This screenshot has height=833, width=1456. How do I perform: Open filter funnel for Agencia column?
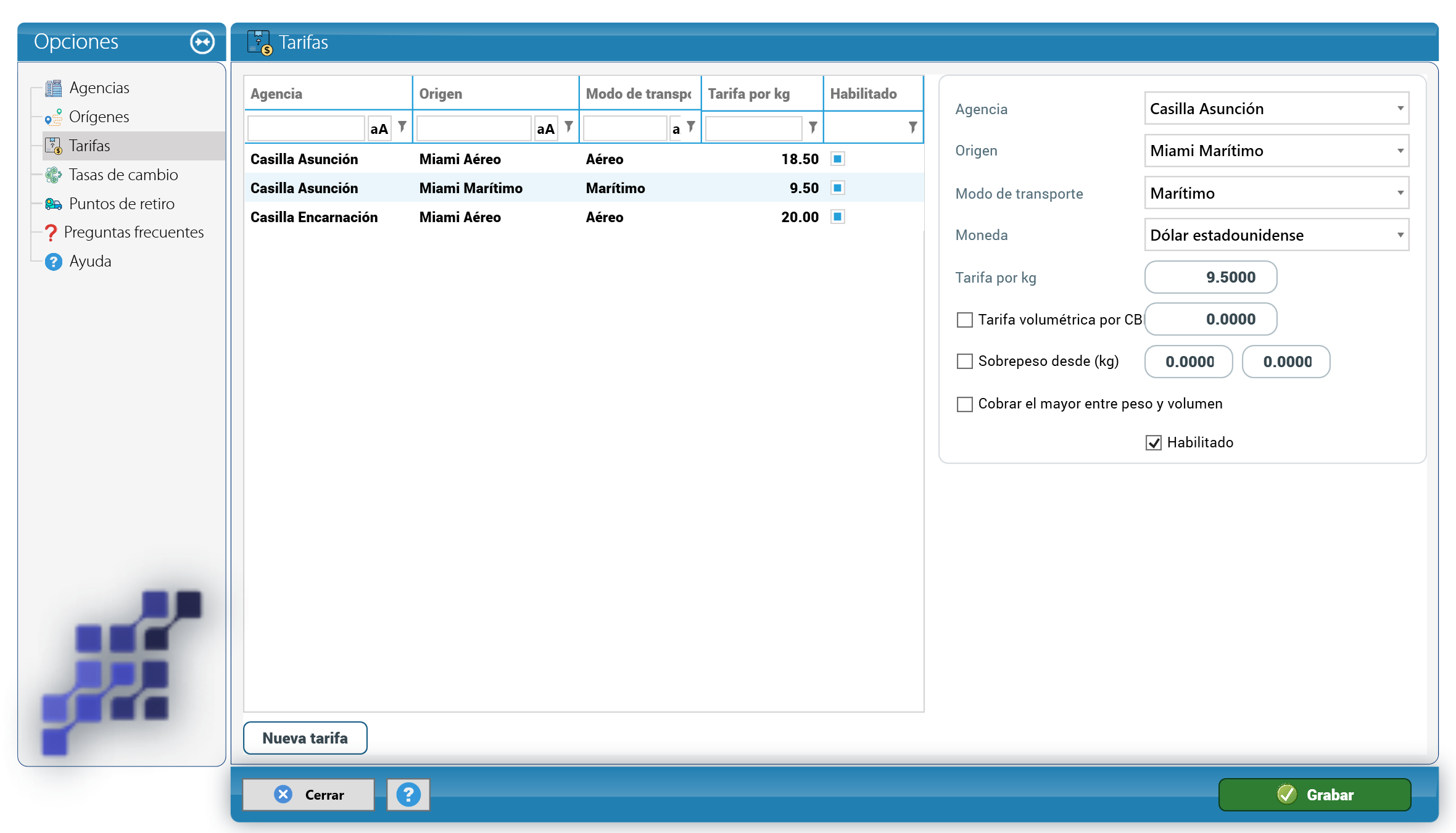pos(402,127)
